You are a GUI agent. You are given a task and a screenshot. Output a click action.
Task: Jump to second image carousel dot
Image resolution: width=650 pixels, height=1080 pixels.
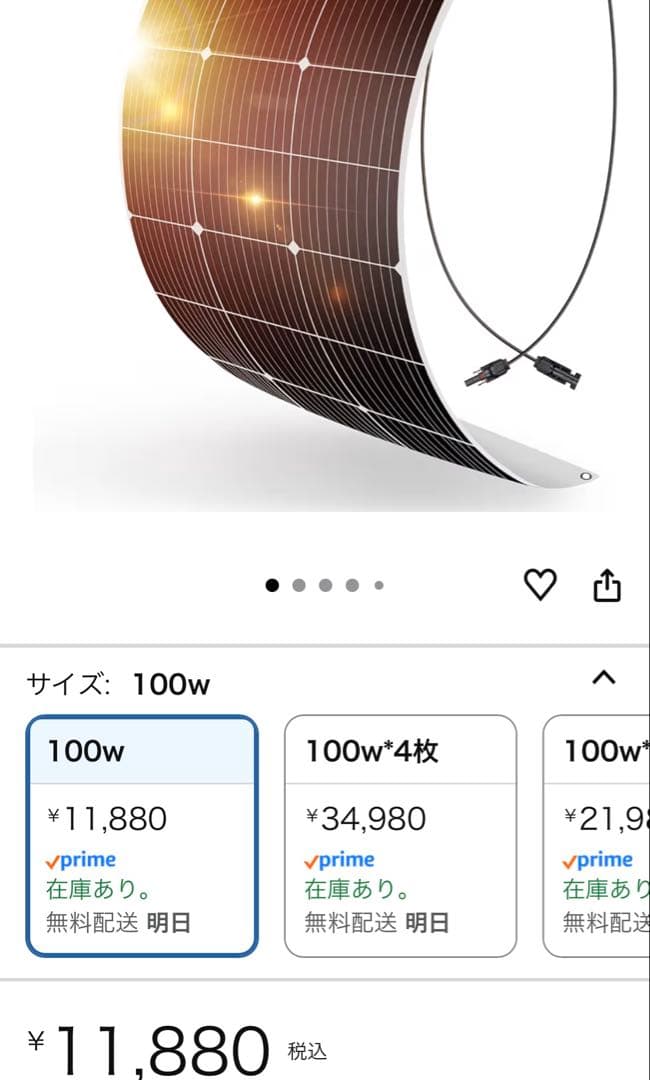pos(299,586)
